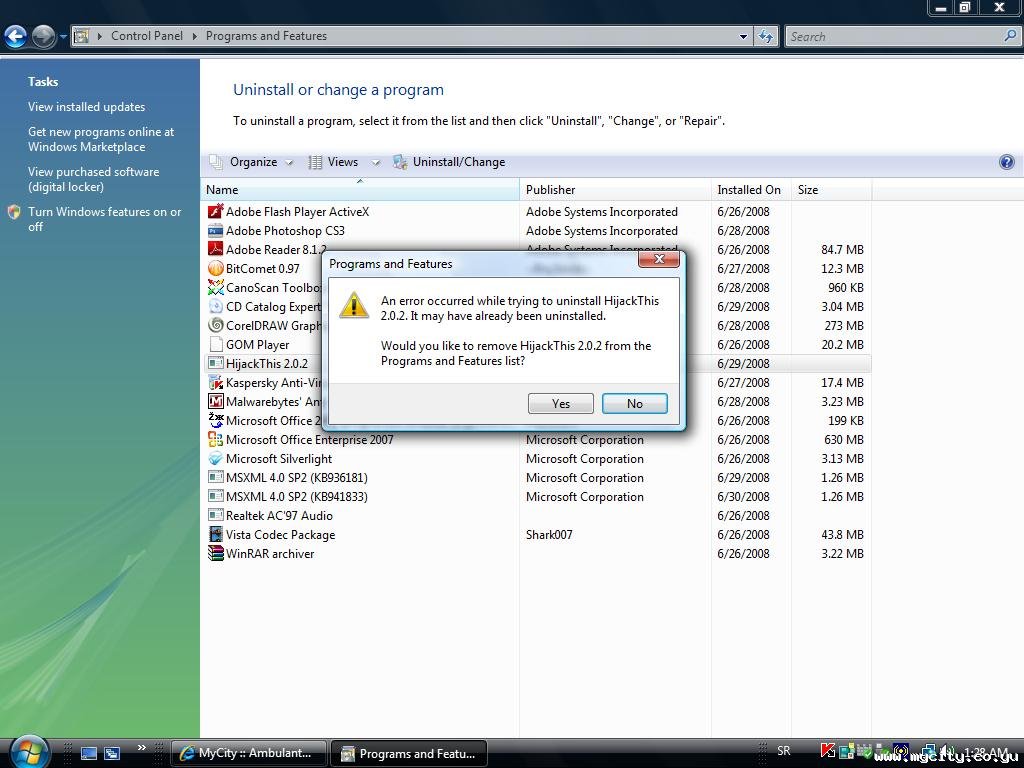Click Programs and Features taskbar button
The image size is (1024, 768).
[409, 753]
